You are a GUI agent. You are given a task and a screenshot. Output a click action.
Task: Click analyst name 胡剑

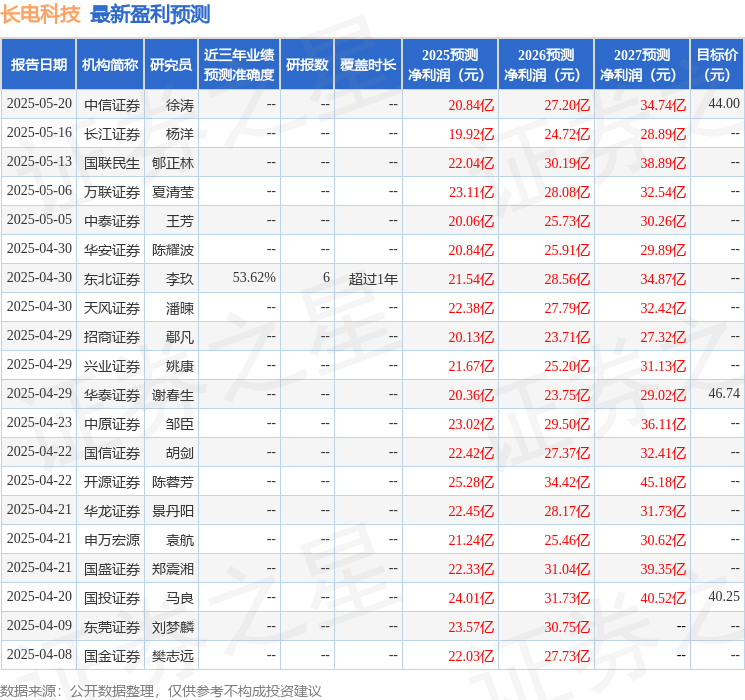click(x=180, y=453)
